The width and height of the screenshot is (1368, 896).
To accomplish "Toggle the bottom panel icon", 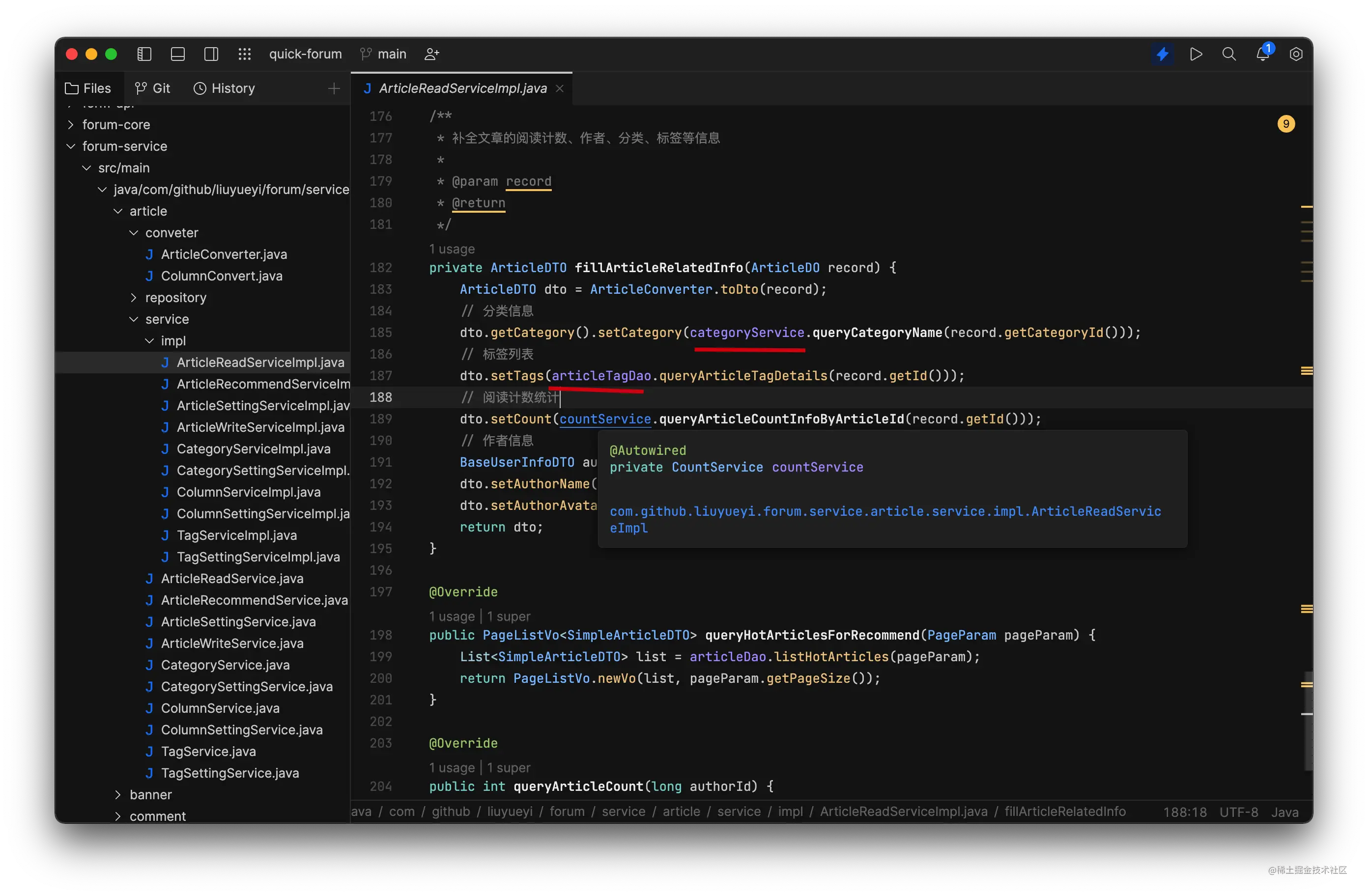I will pos(177,54).
